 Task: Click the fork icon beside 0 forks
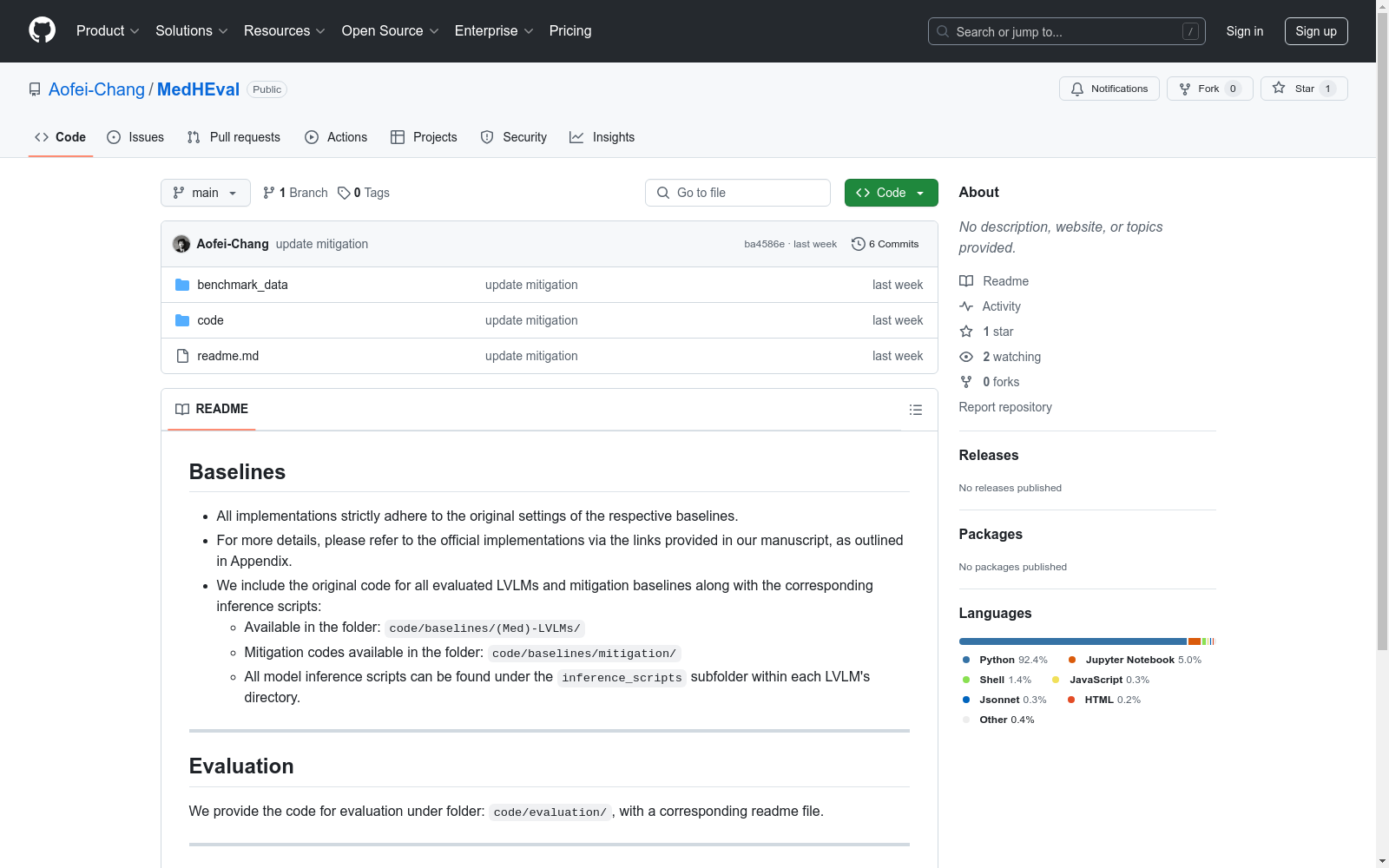click(x=966, y=382)
